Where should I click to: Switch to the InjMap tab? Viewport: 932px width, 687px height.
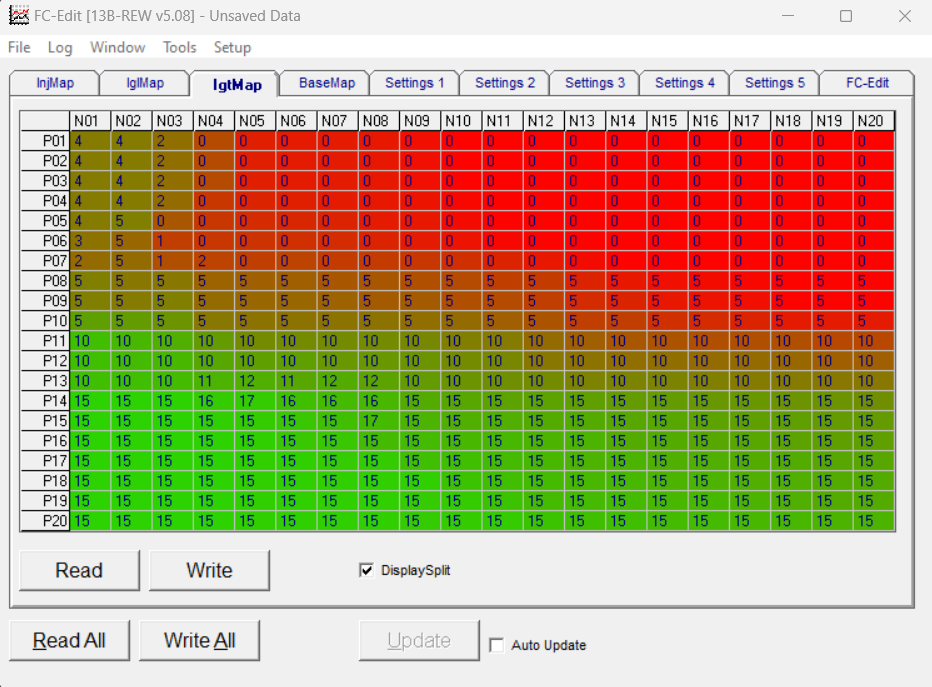point(55,83)
